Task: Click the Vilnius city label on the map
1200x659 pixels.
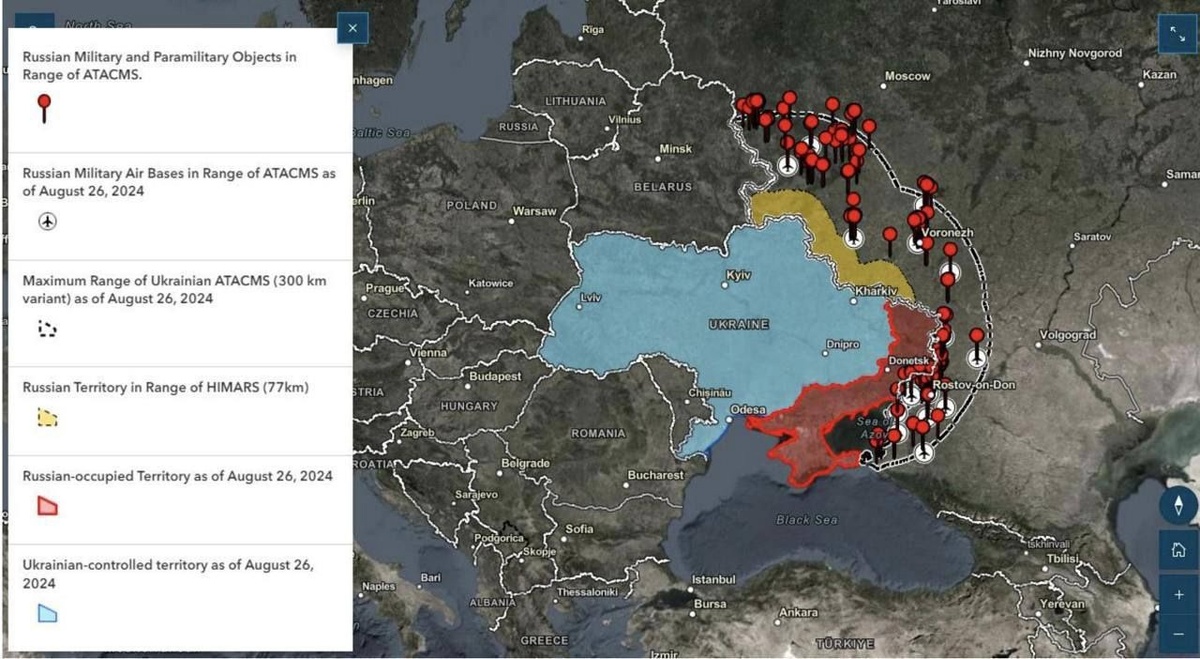Action: [624, 121]
